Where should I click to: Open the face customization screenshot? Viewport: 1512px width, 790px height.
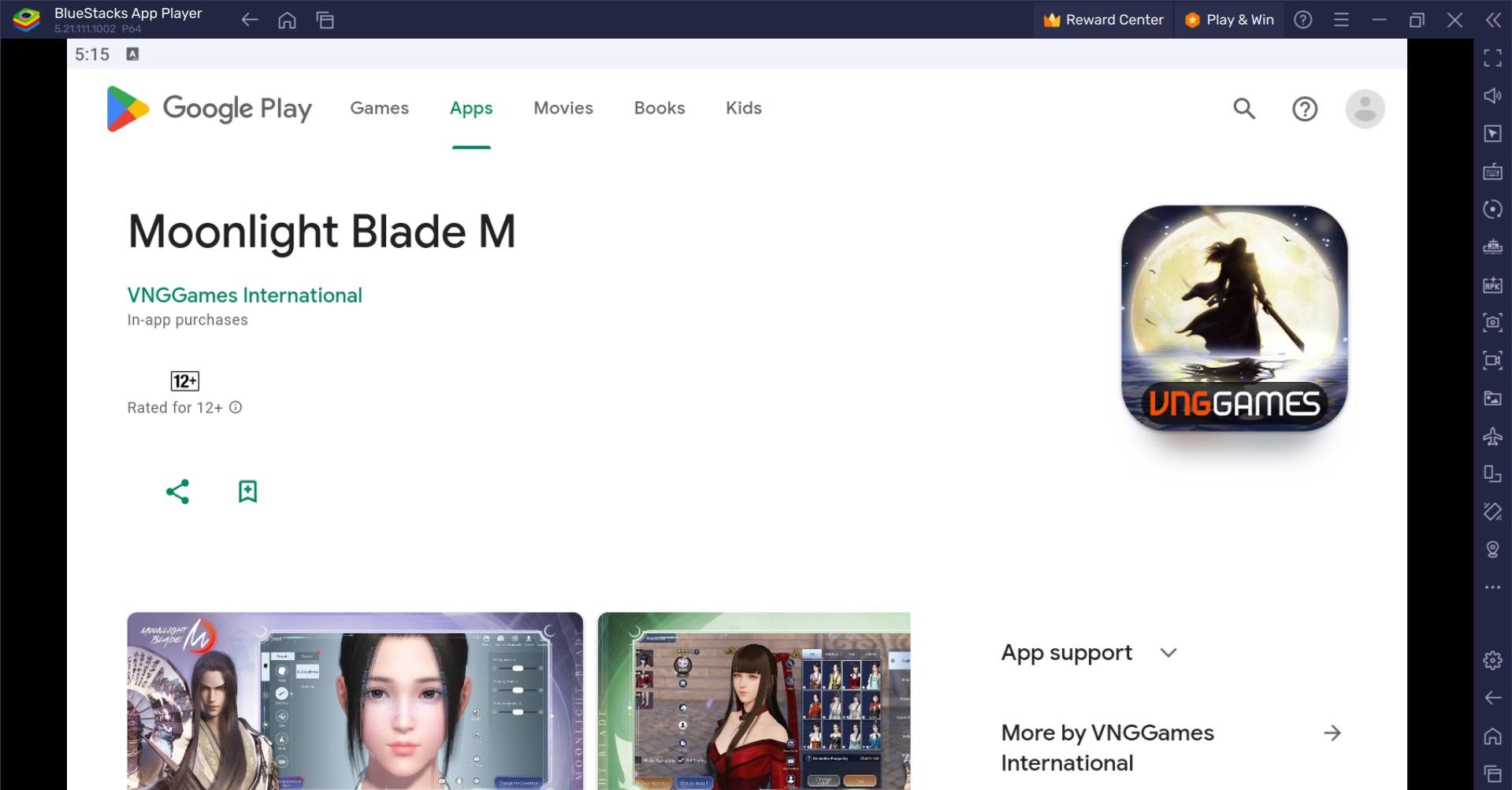coord(355,701)
